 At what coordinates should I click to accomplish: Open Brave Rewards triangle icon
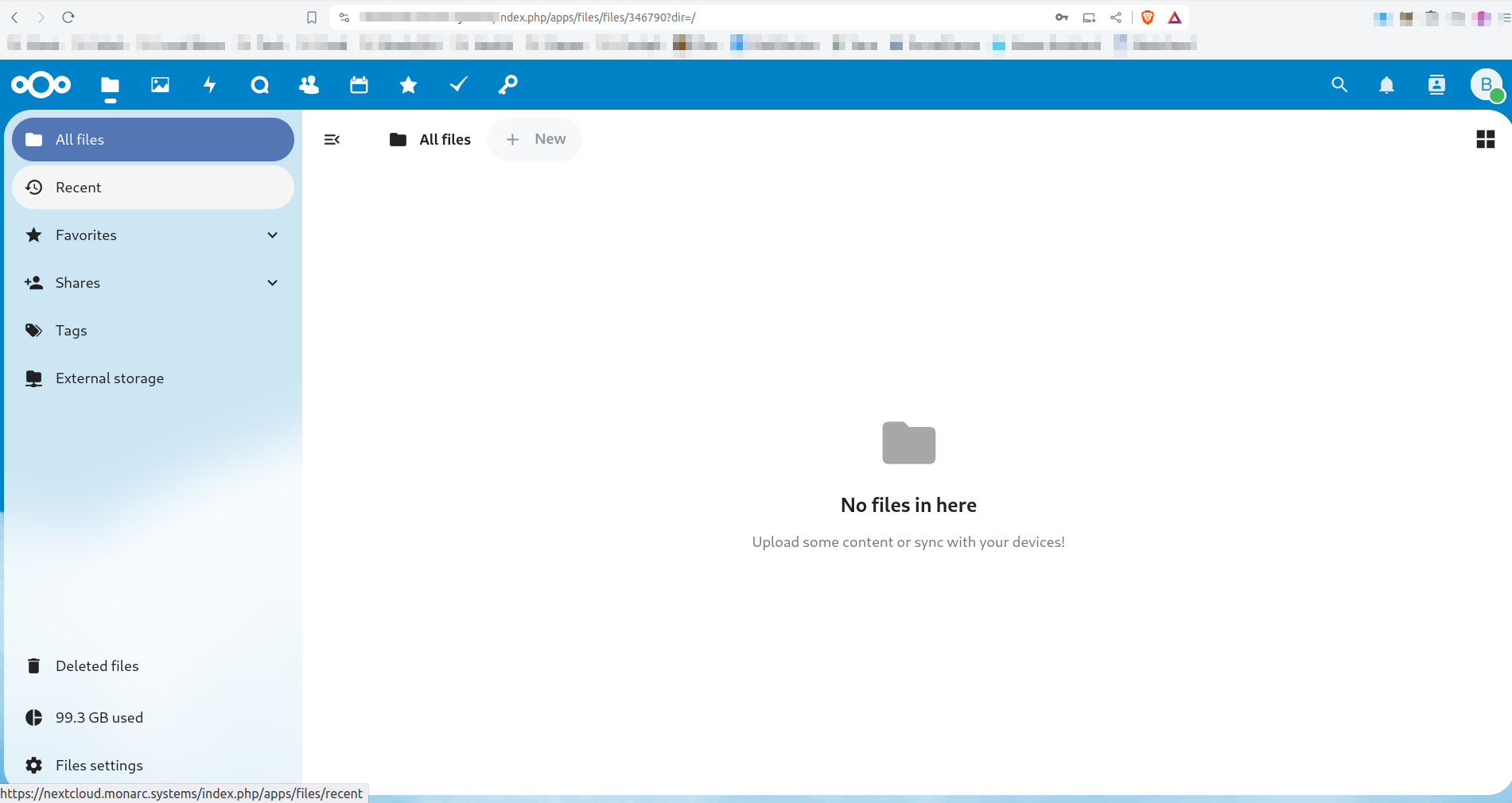(1175, 17)
